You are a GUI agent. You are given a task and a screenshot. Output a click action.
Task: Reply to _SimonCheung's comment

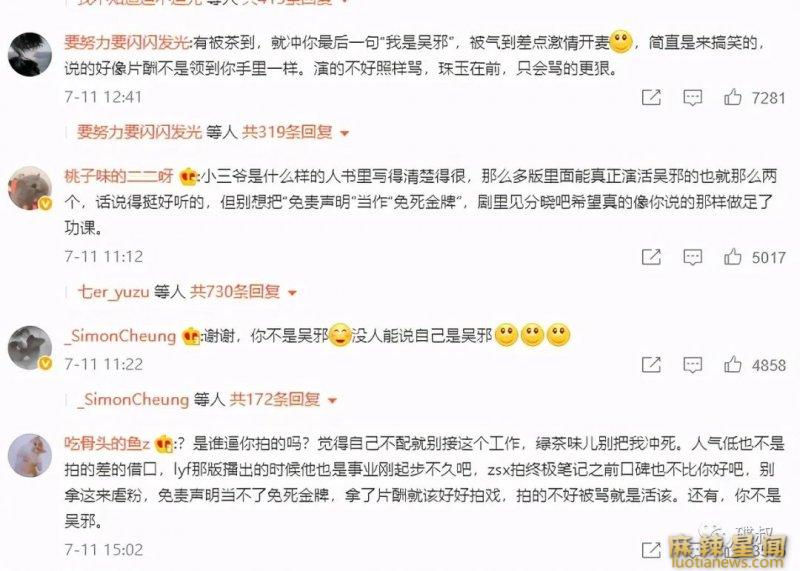tap(692, 365)
